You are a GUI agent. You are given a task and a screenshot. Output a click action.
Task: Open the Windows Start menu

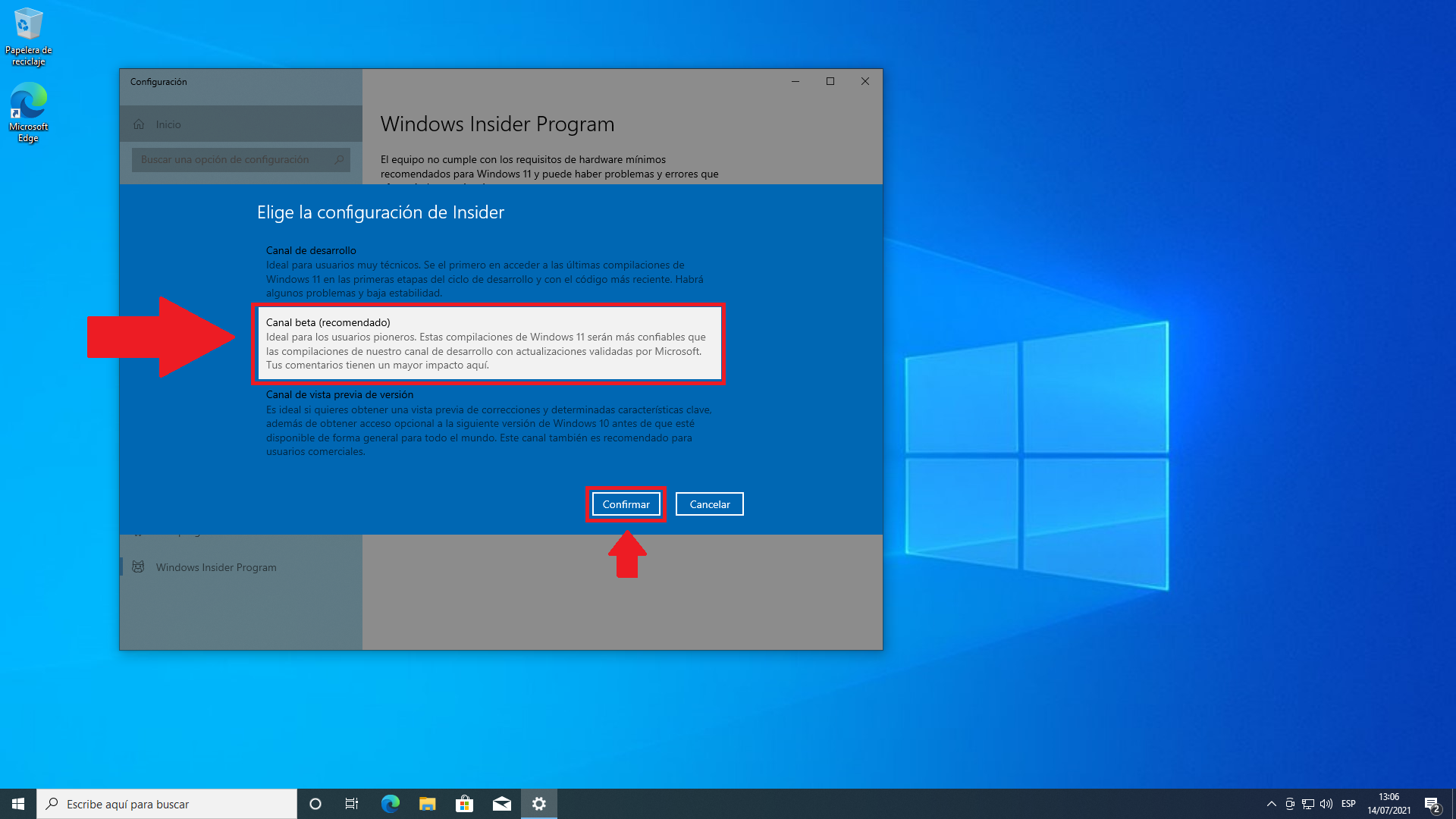click(x=18, y=804)
